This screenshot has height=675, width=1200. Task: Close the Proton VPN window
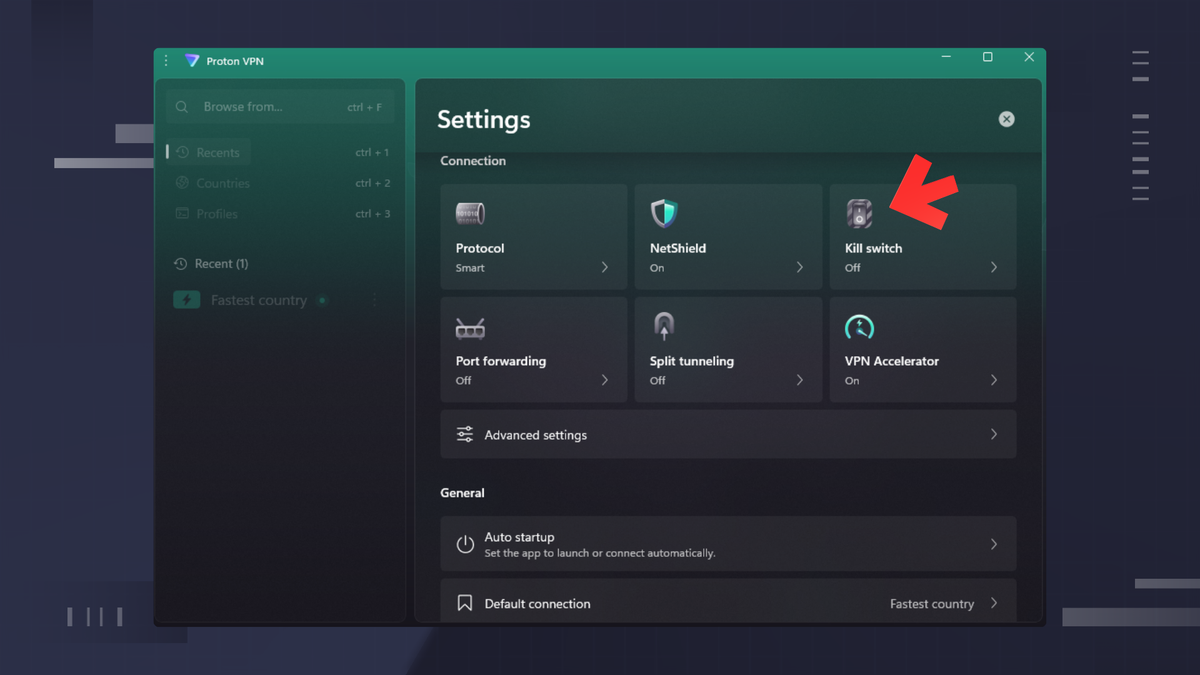pos(1029,57)
